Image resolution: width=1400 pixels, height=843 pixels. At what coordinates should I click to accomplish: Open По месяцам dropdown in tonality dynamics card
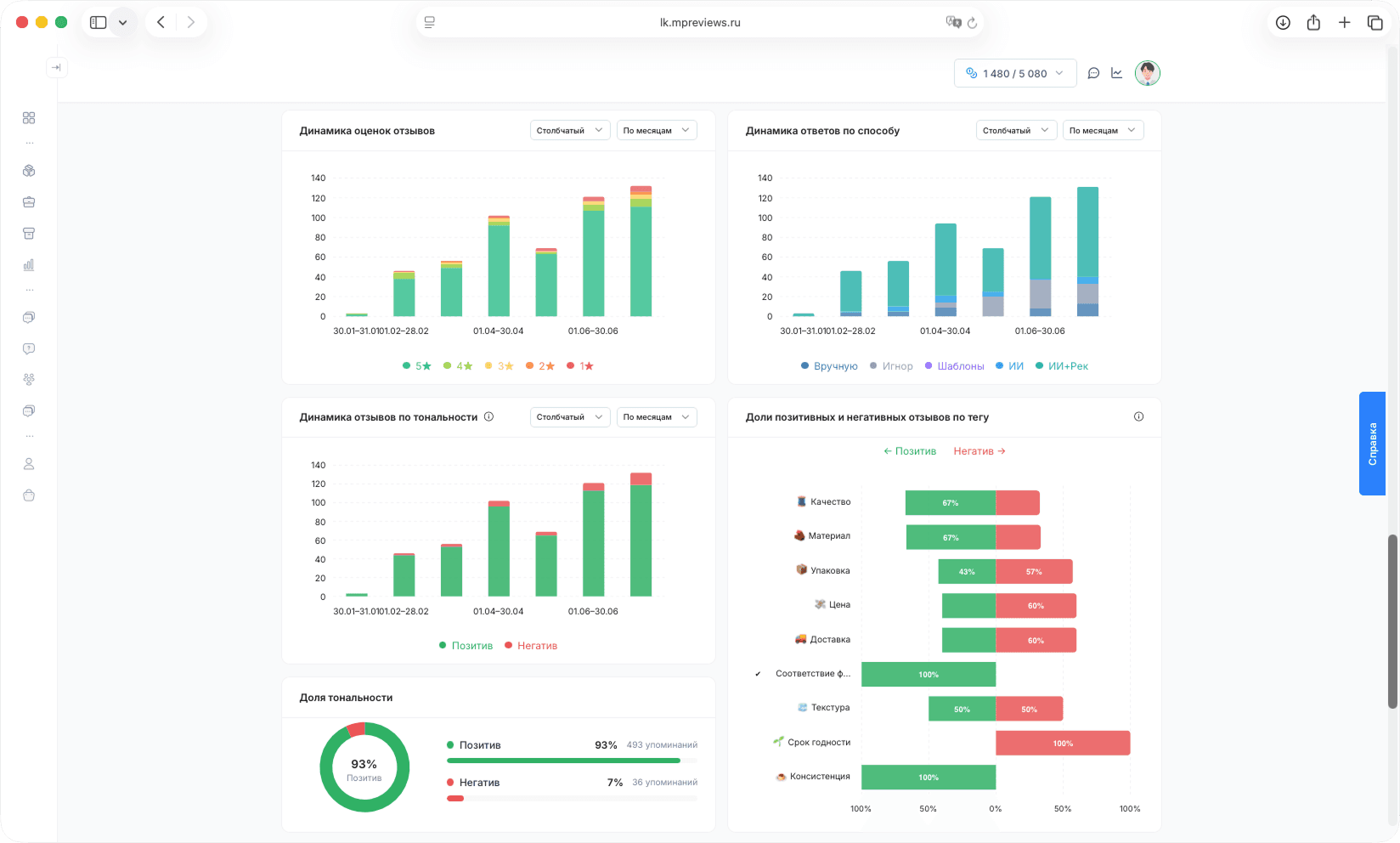[x=657, y=417]
